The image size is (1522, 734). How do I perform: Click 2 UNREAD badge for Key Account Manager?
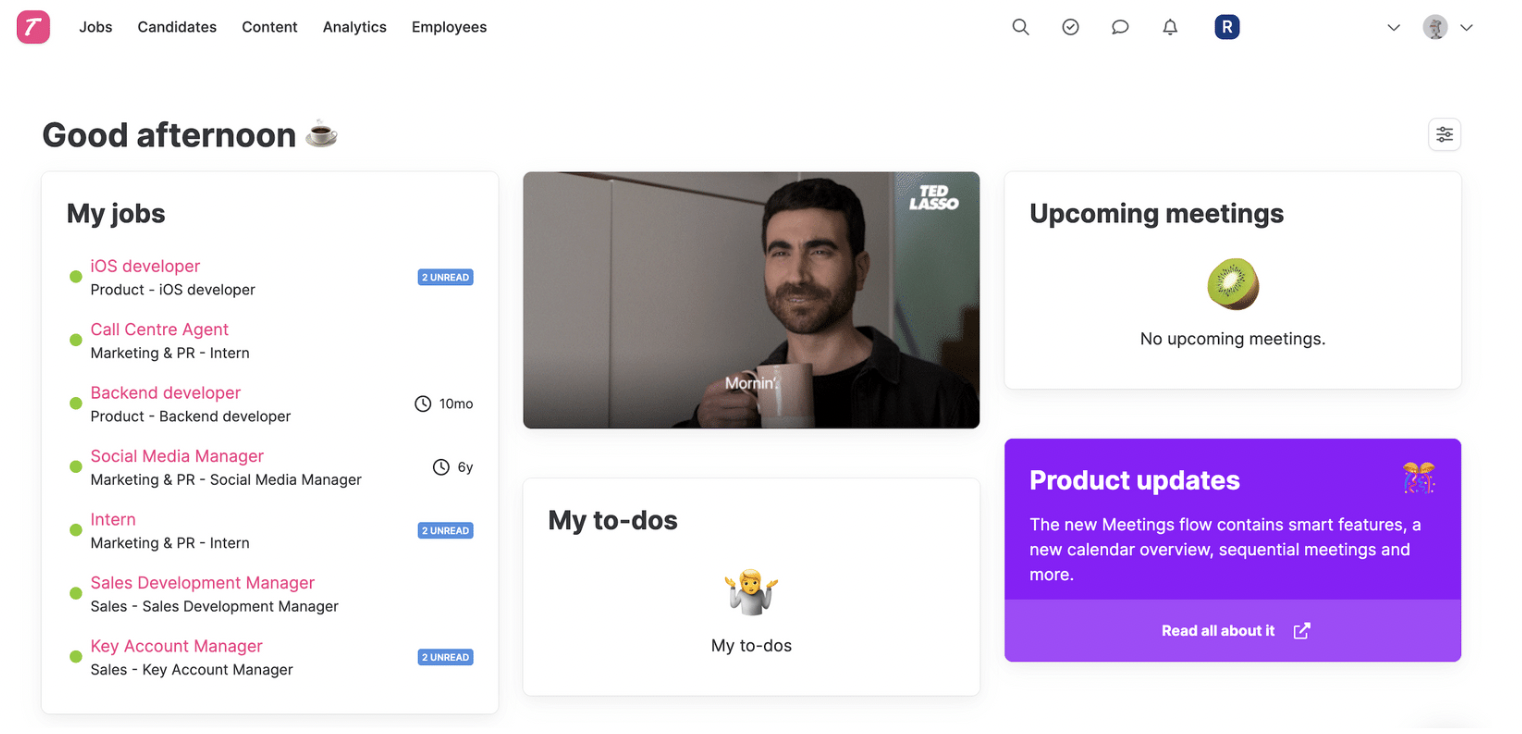coord(445,657)
